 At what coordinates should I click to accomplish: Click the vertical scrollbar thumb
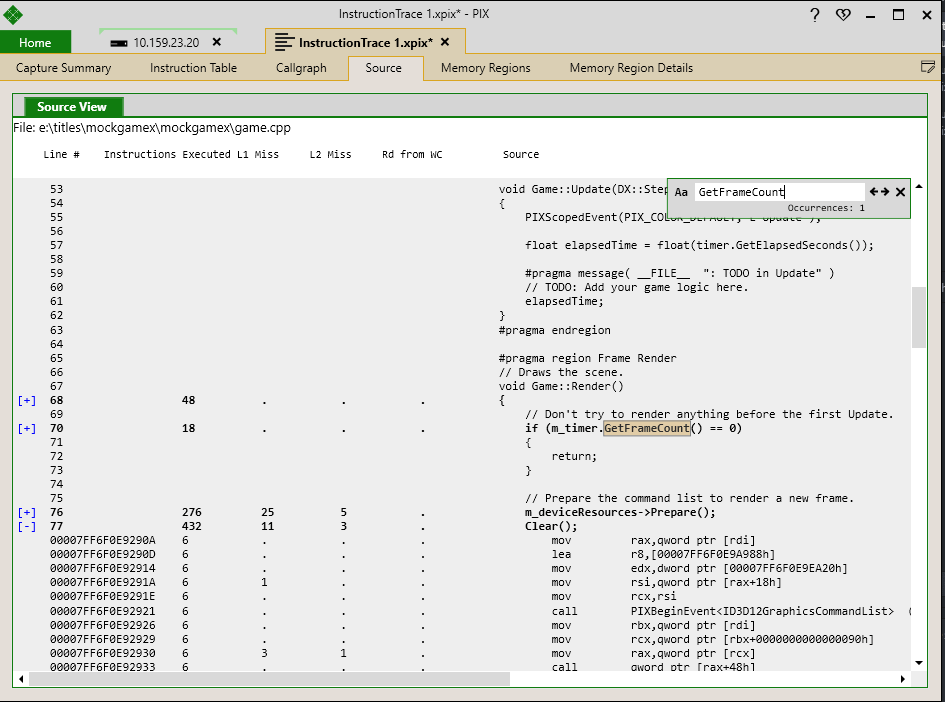(918, 318)
